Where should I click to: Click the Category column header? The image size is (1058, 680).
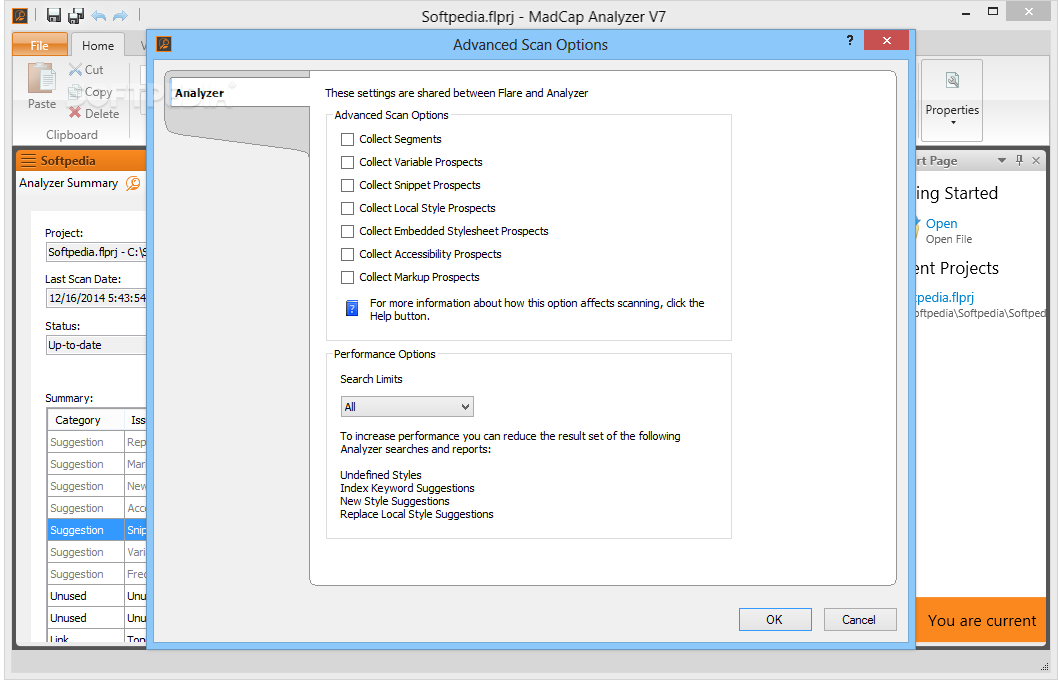click(86, 420)
